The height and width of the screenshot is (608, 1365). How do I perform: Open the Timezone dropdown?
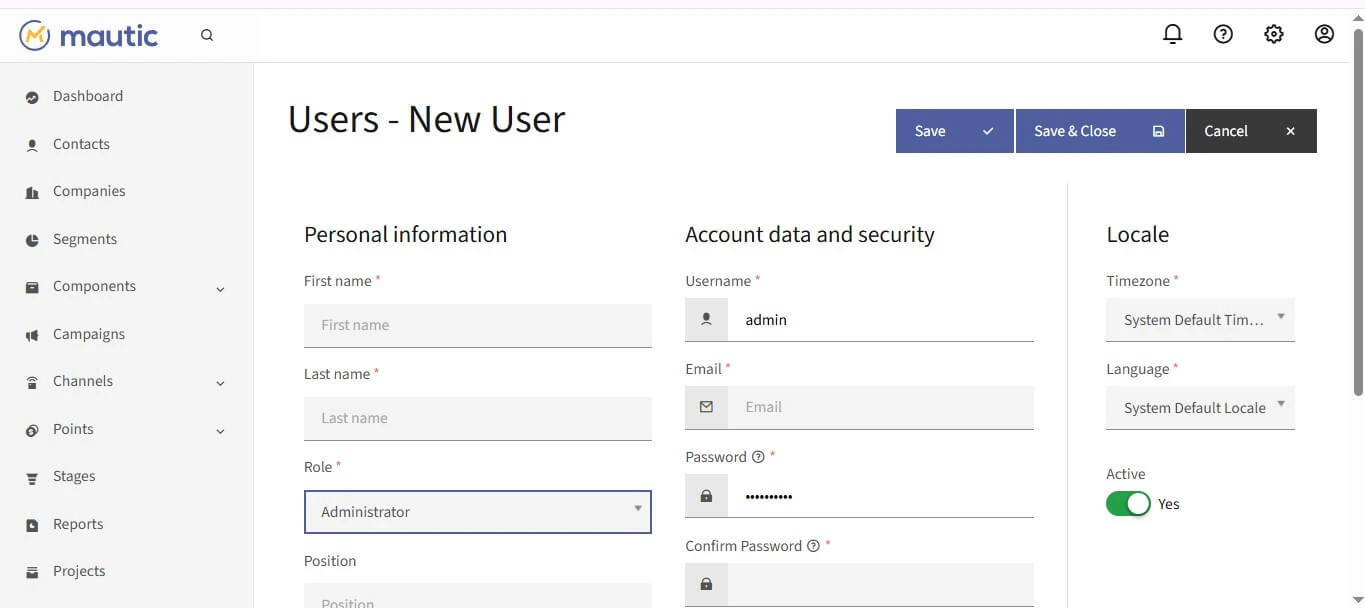point(1199,319)
